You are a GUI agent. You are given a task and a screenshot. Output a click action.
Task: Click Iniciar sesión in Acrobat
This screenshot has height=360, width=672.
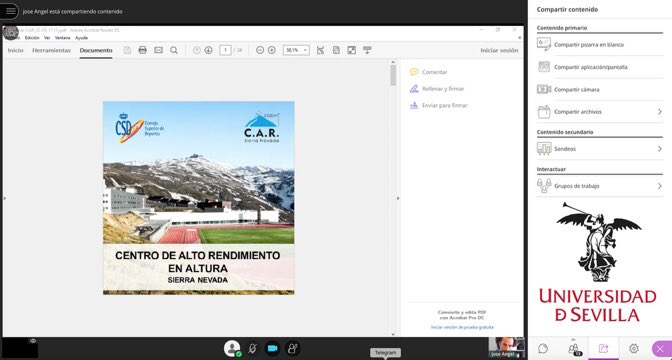499,50
